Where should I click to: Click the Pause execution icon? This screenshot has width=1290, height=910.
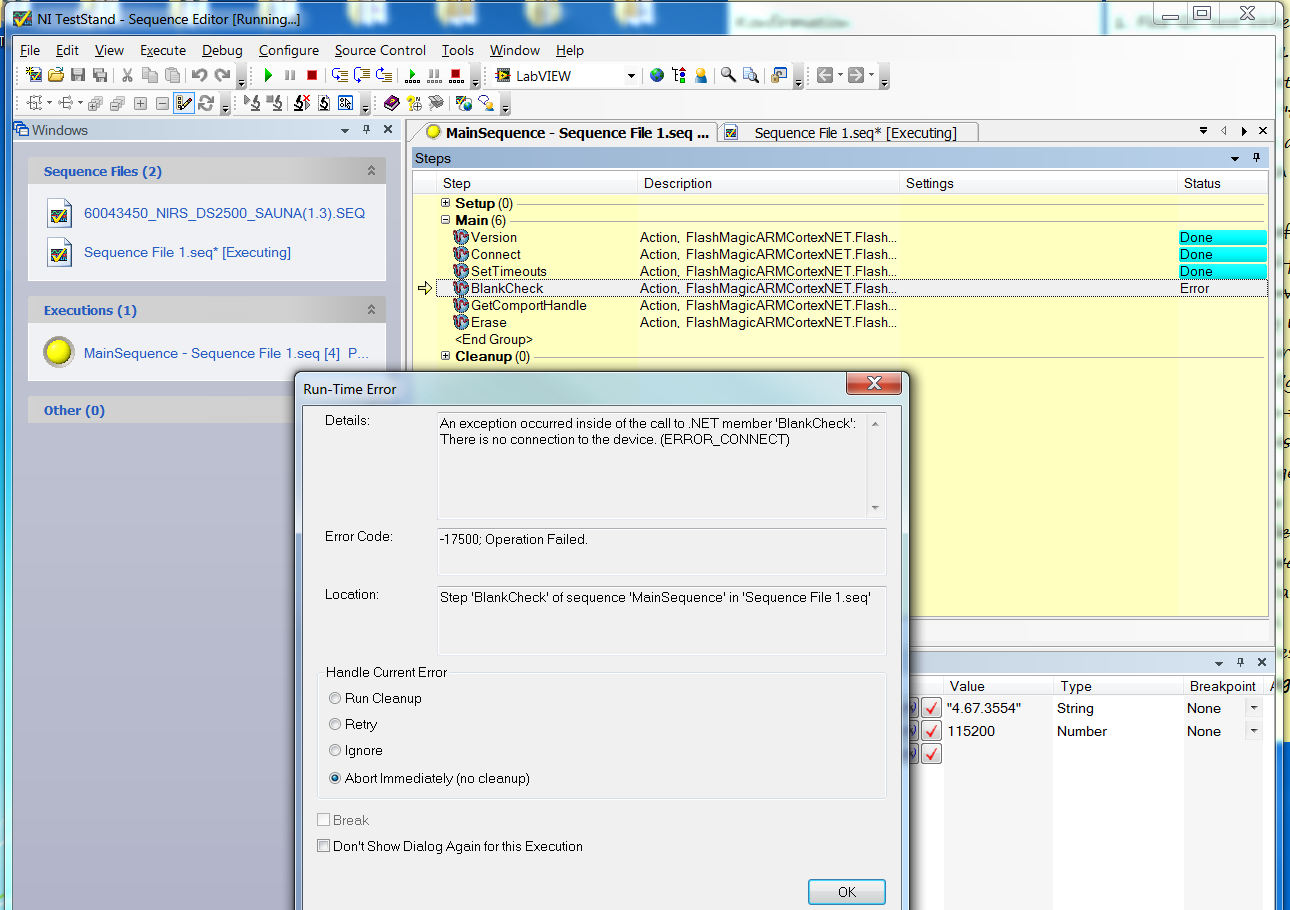tap(290, 75)
